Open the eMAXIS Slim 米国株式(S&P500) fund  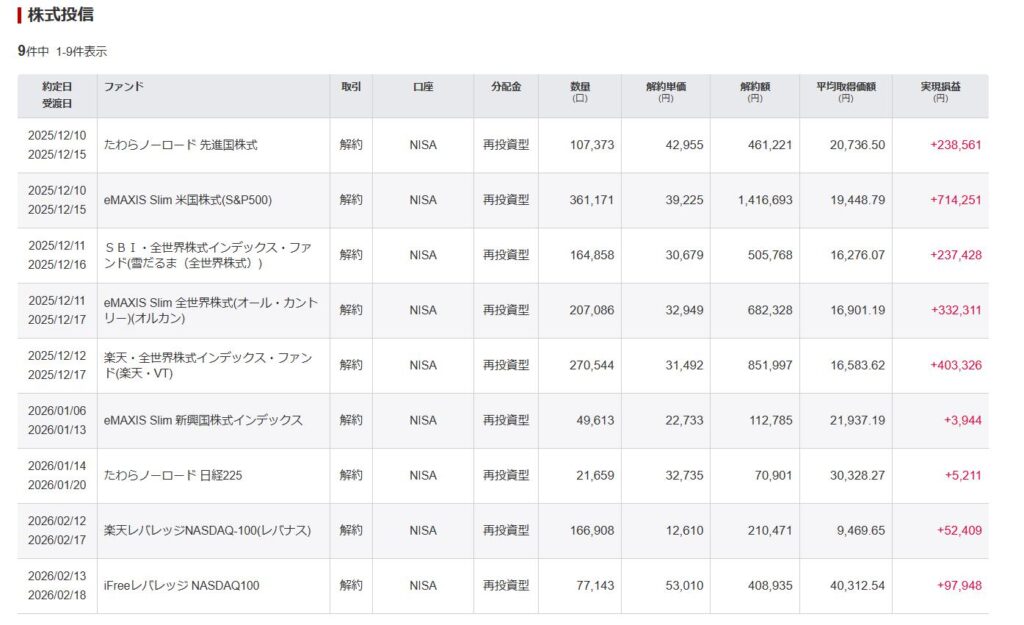(x=188, y=200)
